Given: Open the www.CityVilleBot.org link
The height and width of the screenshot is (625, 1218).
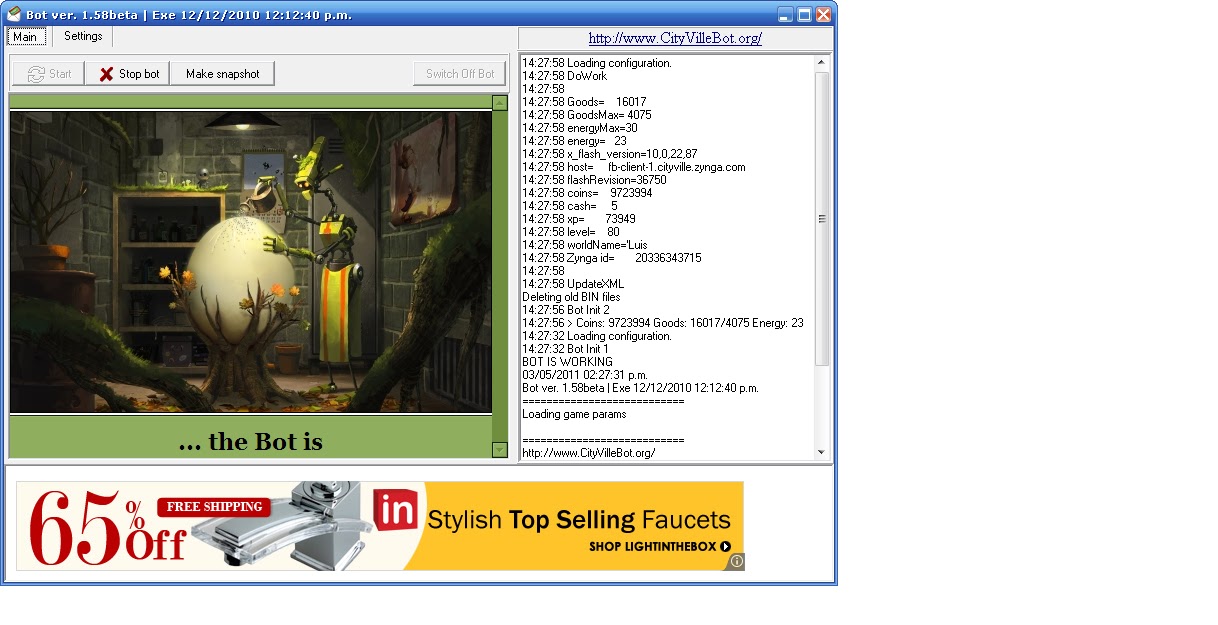Looking at the screenshot, I should pos(675,38).
